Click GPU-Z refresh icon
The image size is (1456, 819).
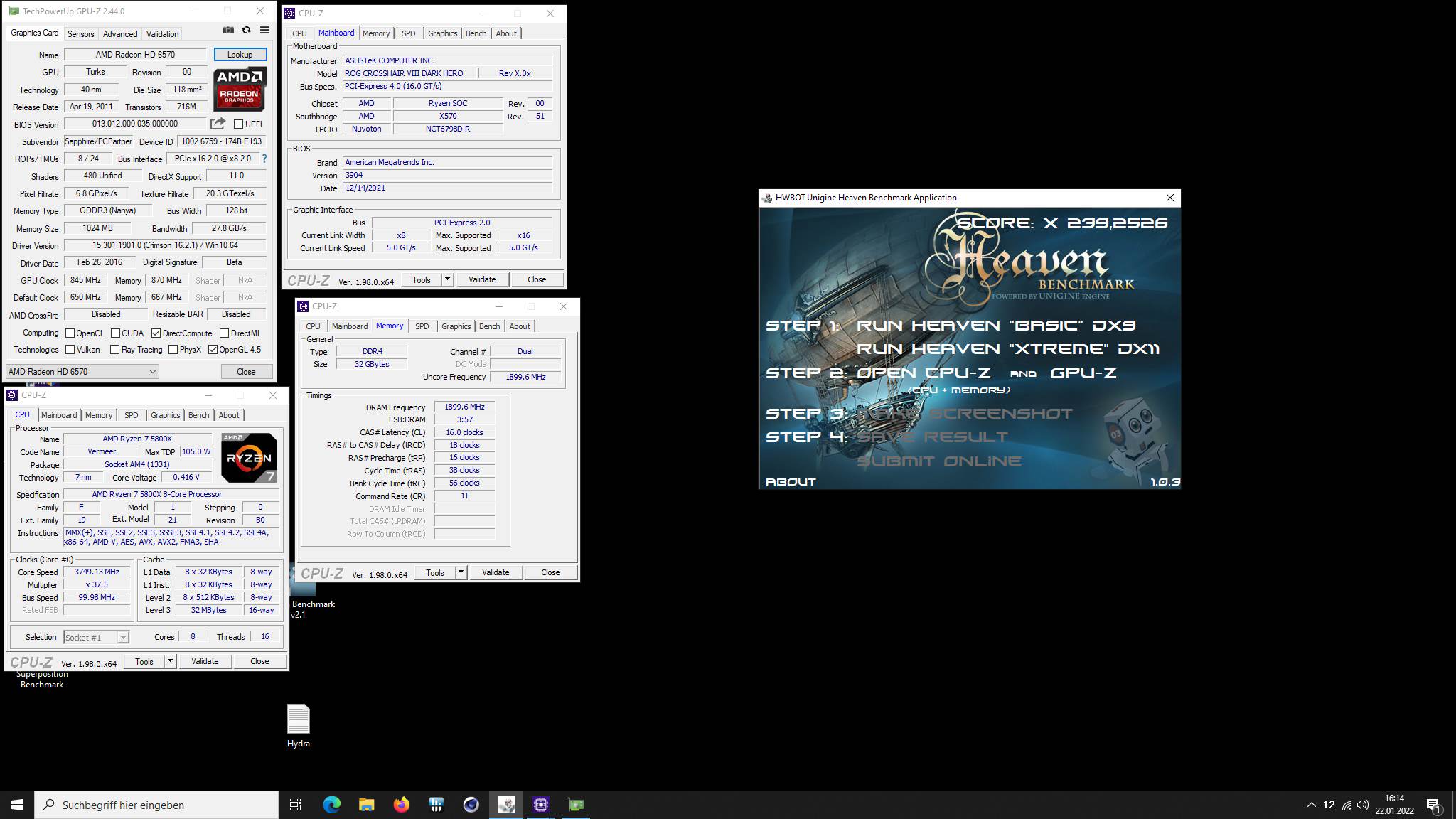(x=246, y=30)
